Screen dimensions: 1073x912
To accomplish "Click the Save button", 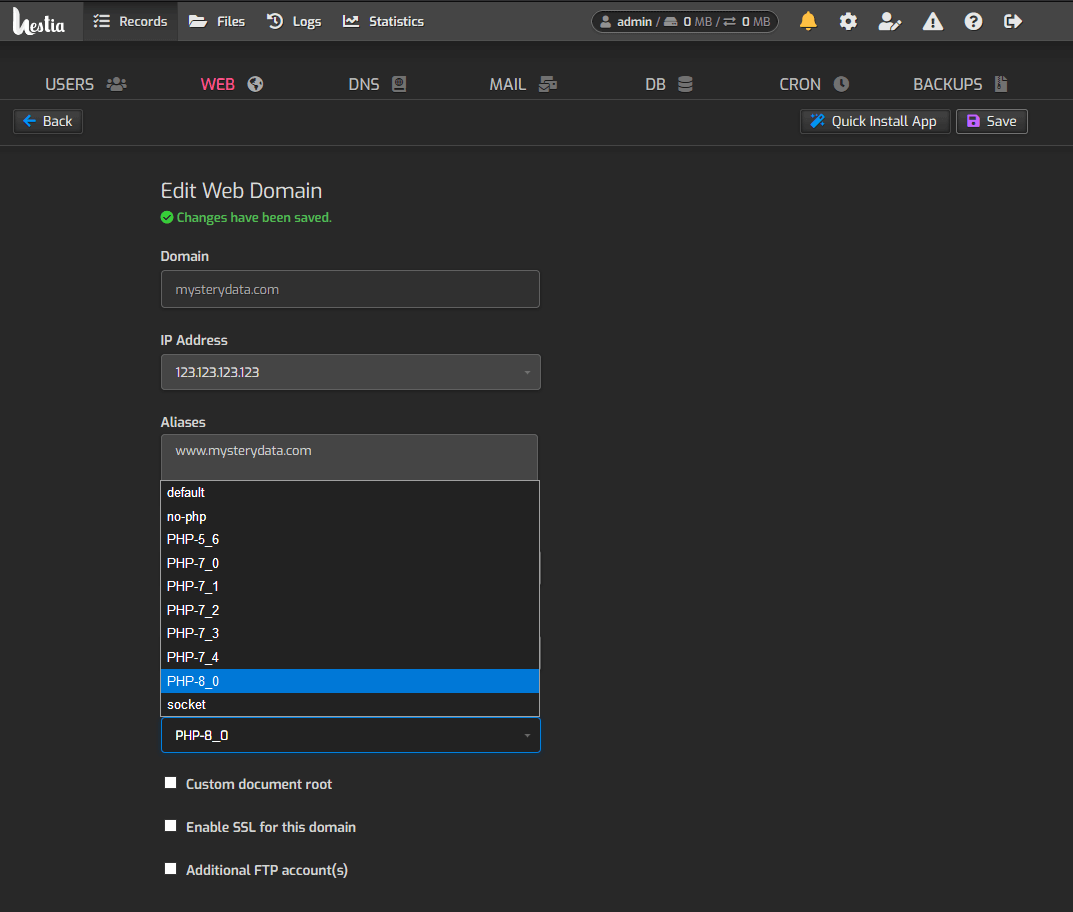I will click(x=991, y=121).
